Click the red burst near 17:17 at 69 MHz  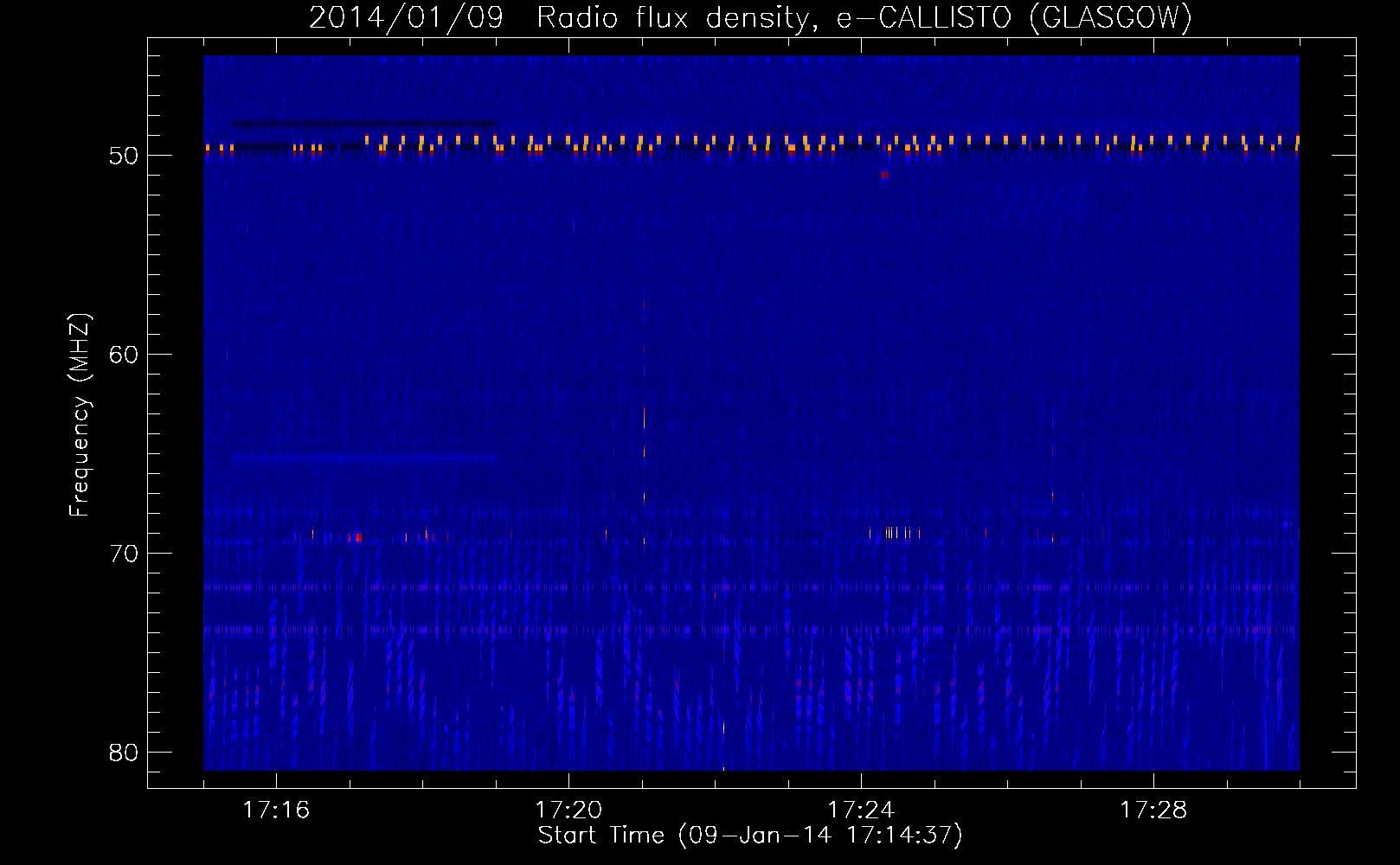(x=356, y=537)
